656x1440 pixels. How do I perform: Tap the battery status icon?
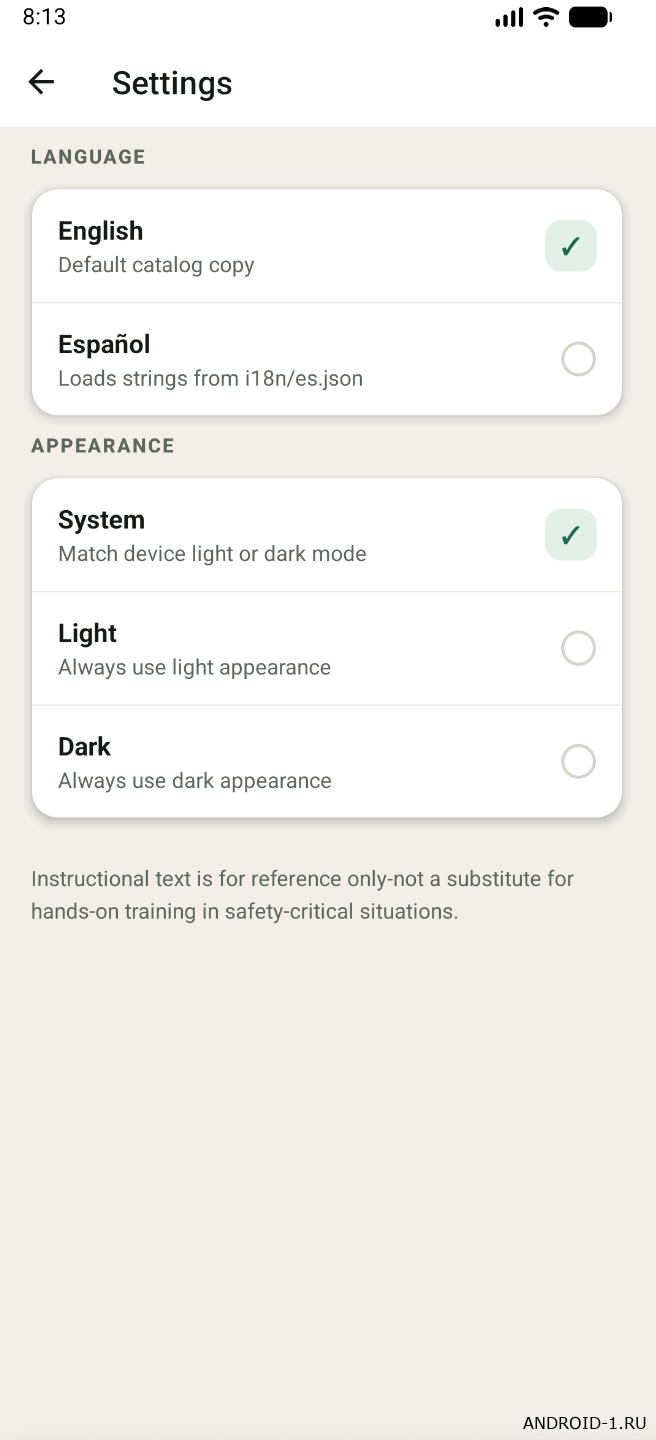[590, 17]
